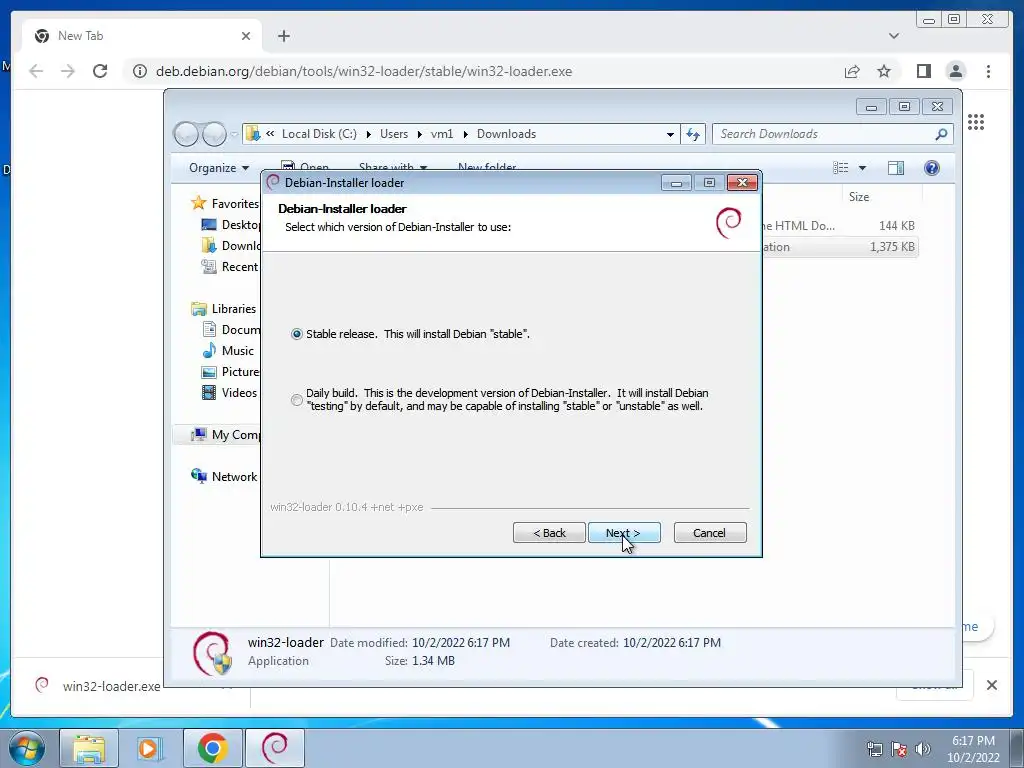
Task: Open Recent Places in sidebar
Action: [x=231, y=266]
